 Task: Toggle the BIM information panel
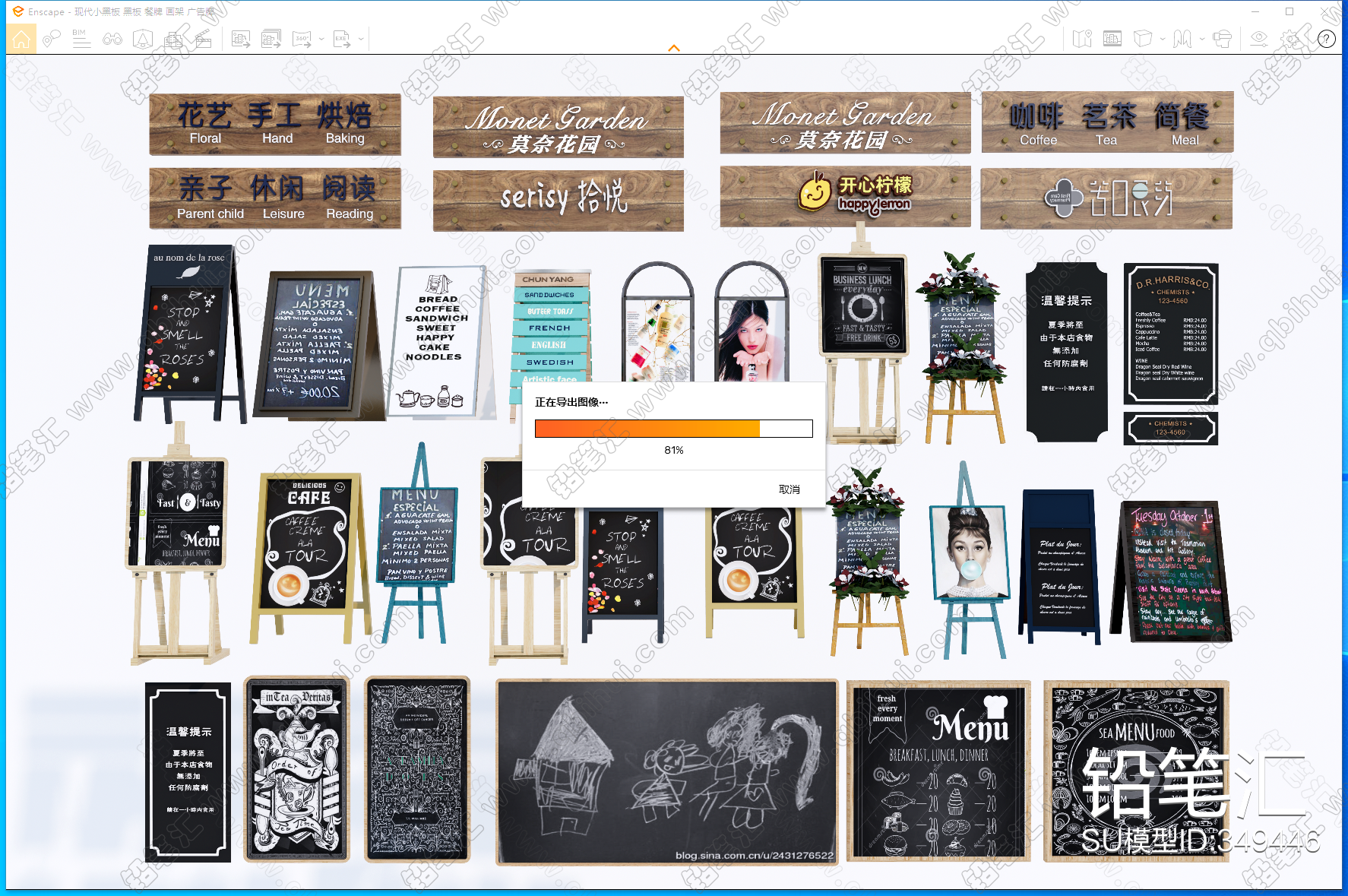(x=81, y=39)
